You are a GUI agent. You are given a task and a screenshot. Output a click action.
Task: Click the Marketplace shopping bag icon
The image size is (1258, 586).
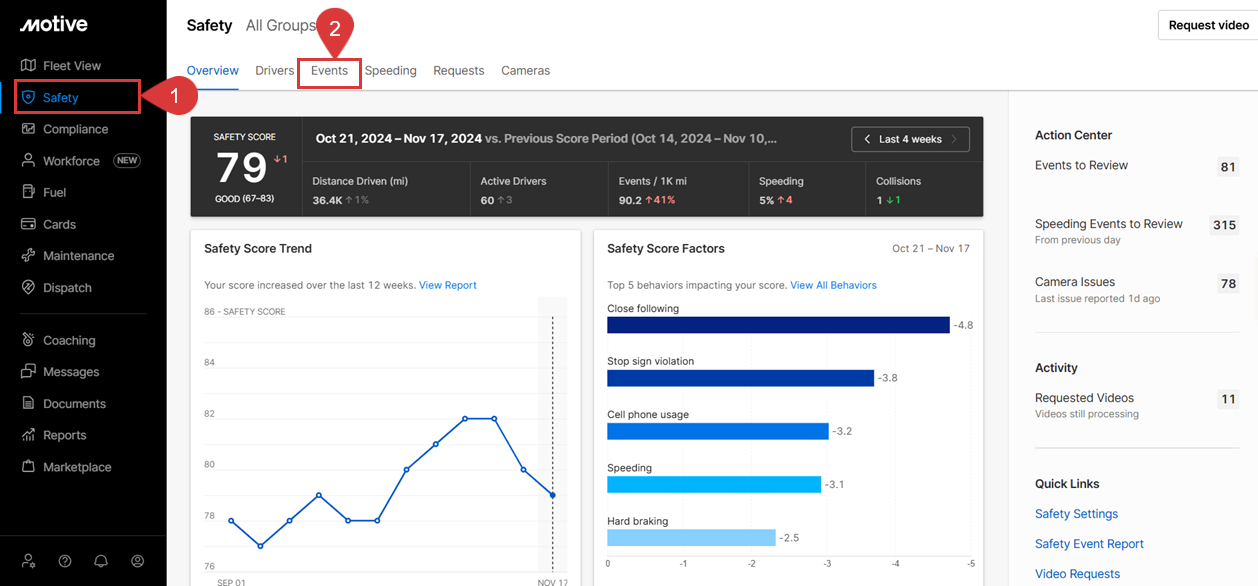click(28, 467)
